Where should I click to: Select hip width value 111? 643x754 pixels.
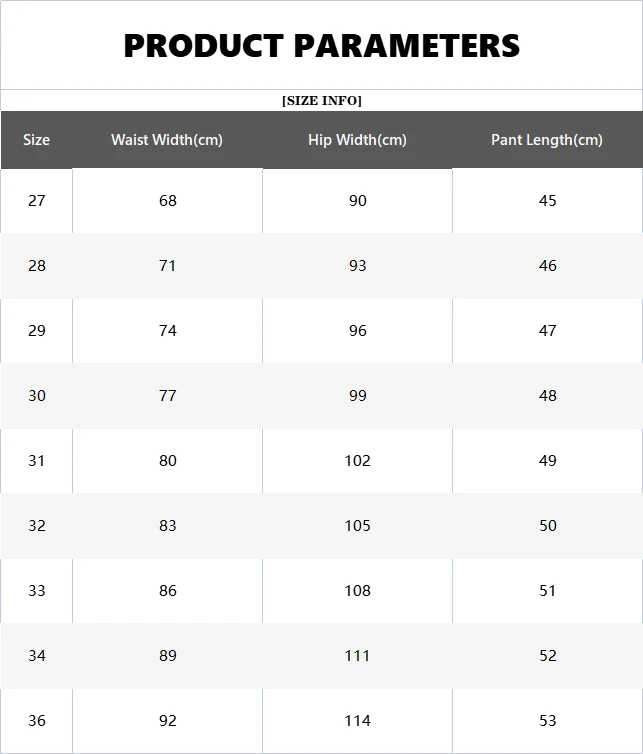[357, 655]
